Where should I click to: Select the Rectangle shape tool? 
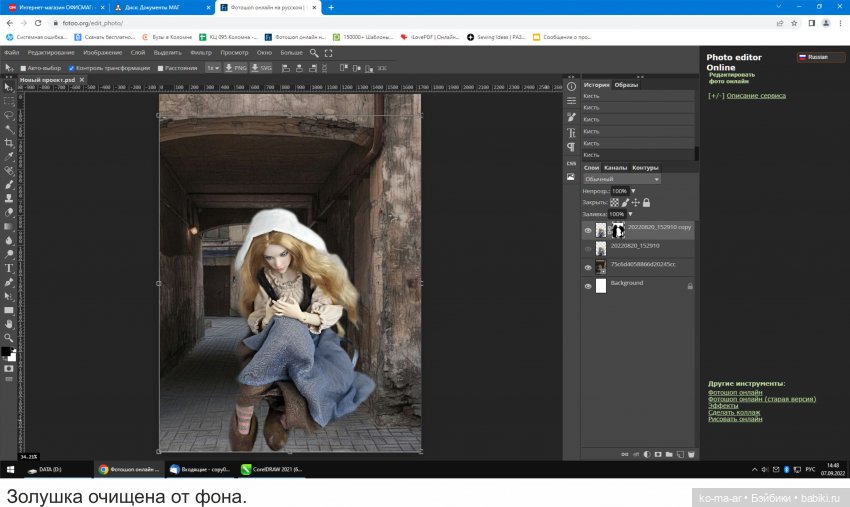[x=9, y=310]
